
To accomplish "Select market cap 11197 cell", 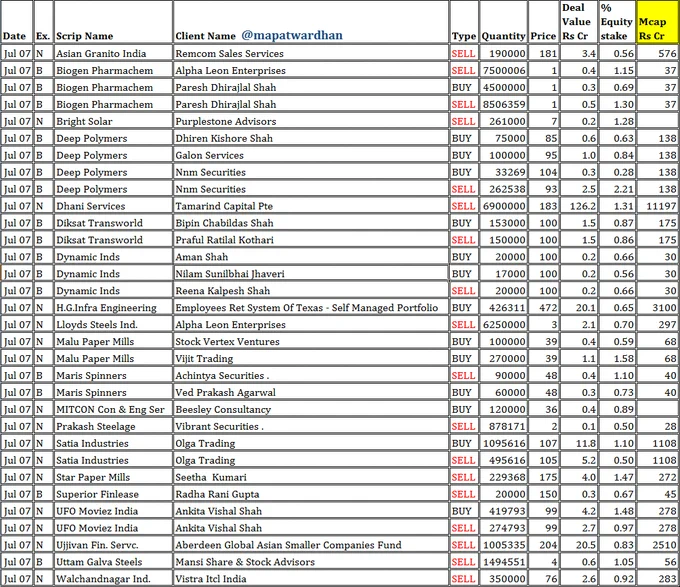I will [x=657, y=206].
